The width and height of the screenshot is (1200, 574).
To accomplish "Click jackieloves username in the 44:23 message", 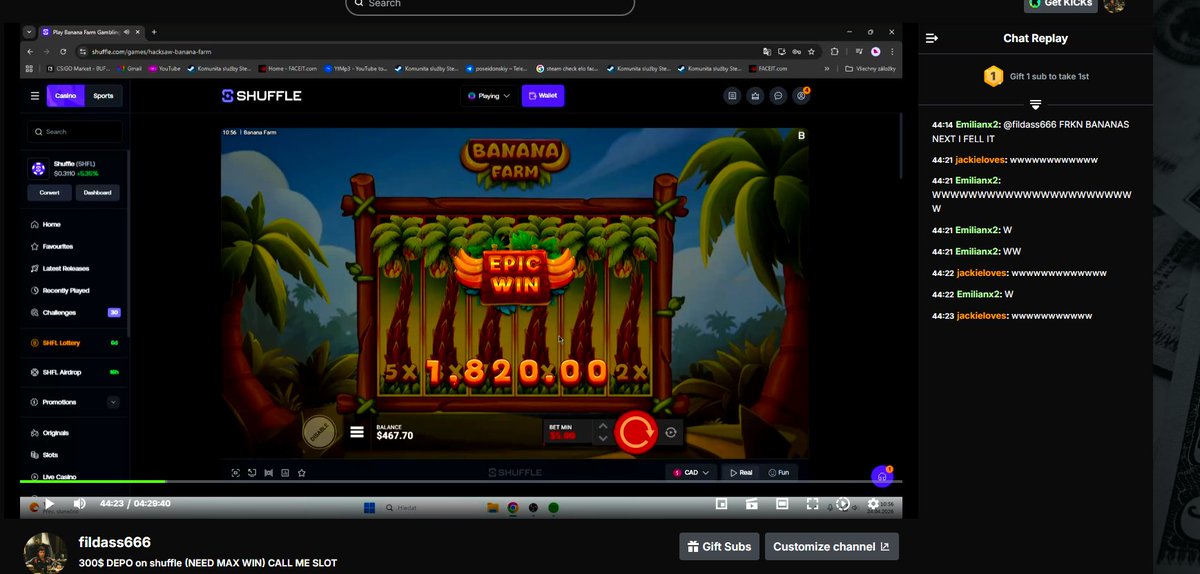I will pyautogui.click(x=981, y=316).
